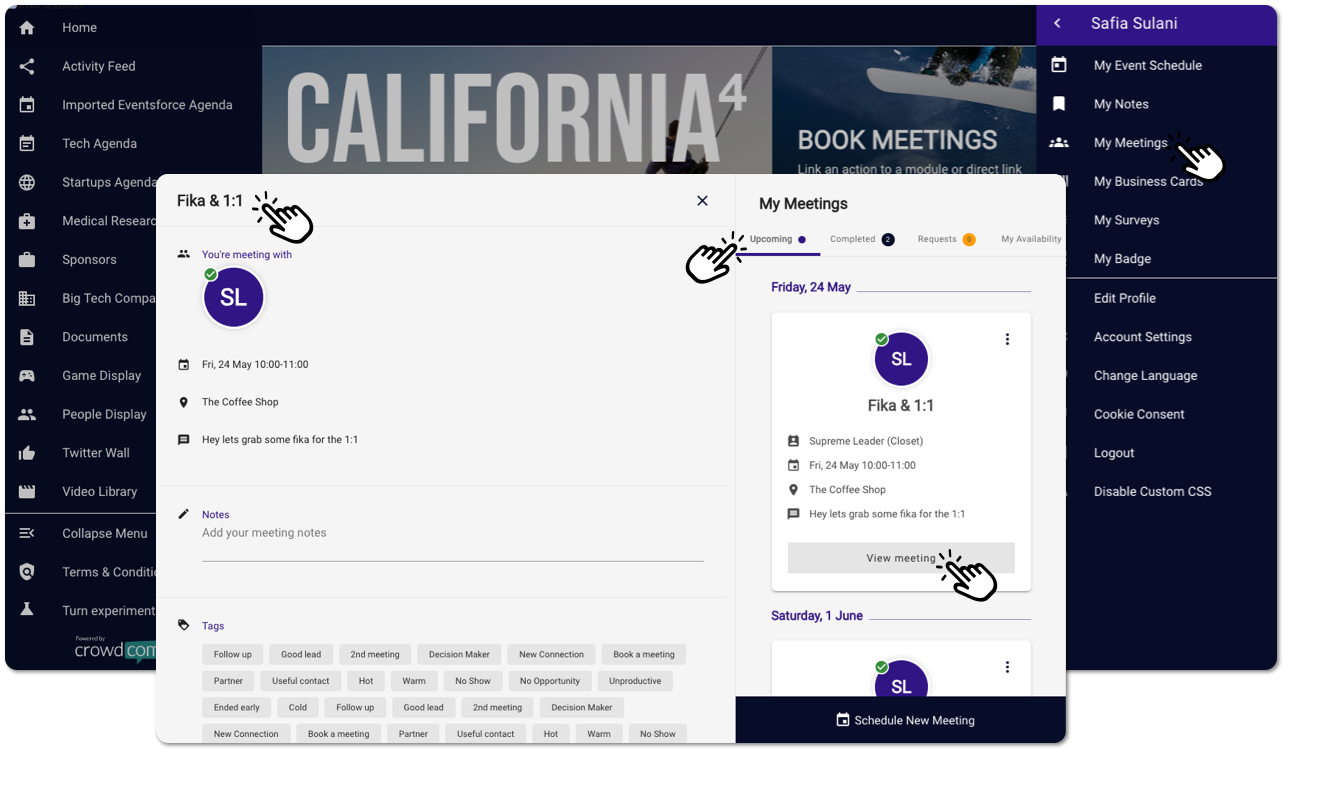Image resolution: width=1319 pixels, height=804 pixels.
Task: Switch to the Requests tab
Action: (x=945, y=240)
